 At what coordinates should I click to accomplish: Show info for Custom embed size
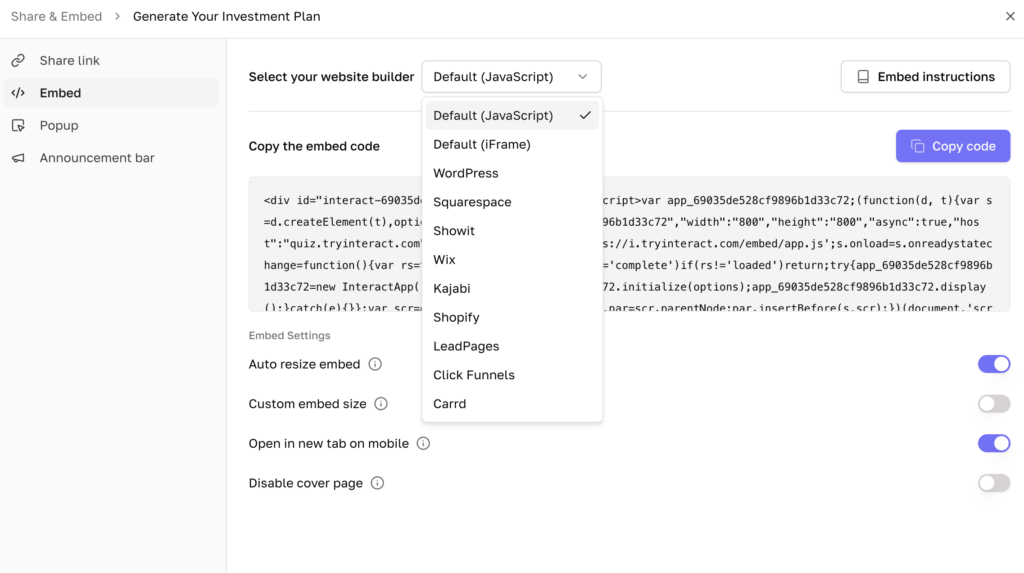point(381,404)
